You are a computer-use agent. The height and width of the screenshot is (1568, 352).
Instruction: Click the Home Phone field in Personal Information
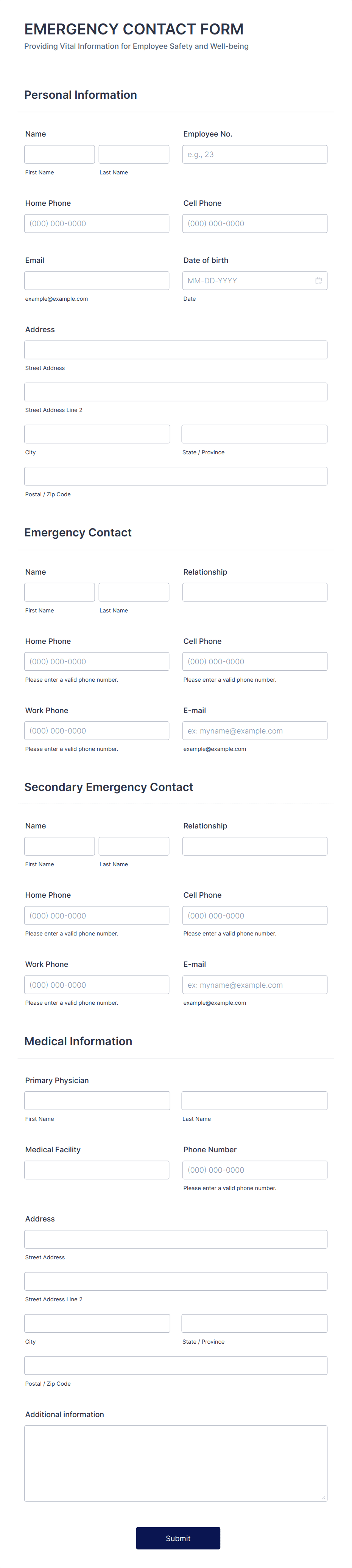coord(97,224)
